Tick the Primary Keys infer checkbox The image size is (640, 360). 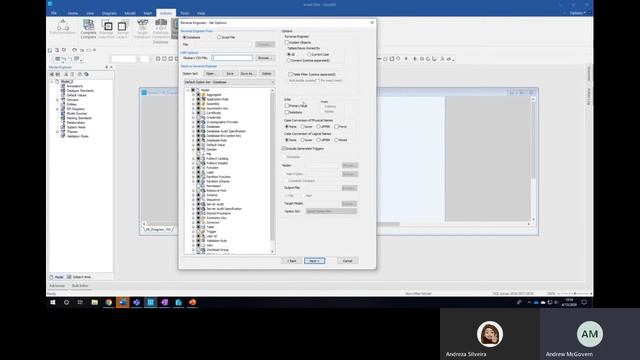287,106
